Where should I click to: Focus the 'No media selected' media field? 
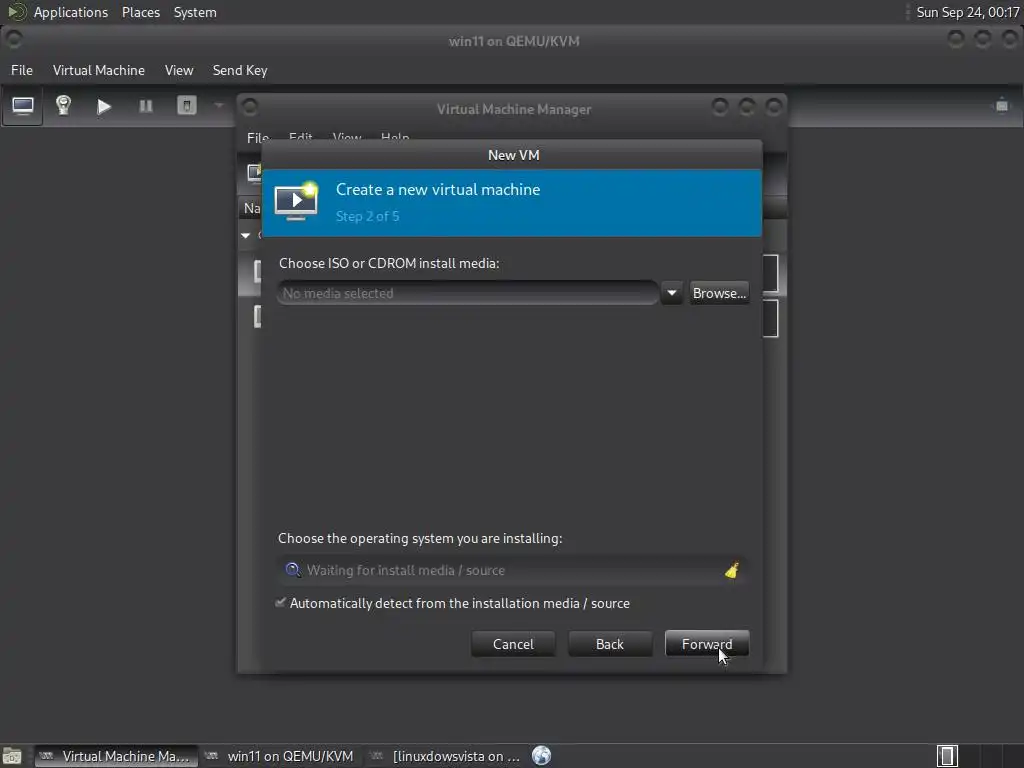[x=468, y=293]
